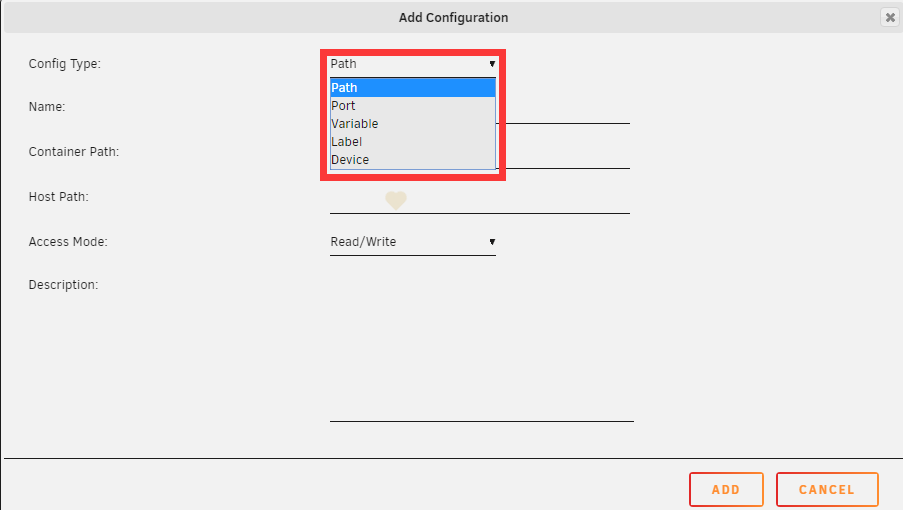This screenshot has height=510, width=903.
Task: Pick Label in the Config Type options
Action: (412, 142)
